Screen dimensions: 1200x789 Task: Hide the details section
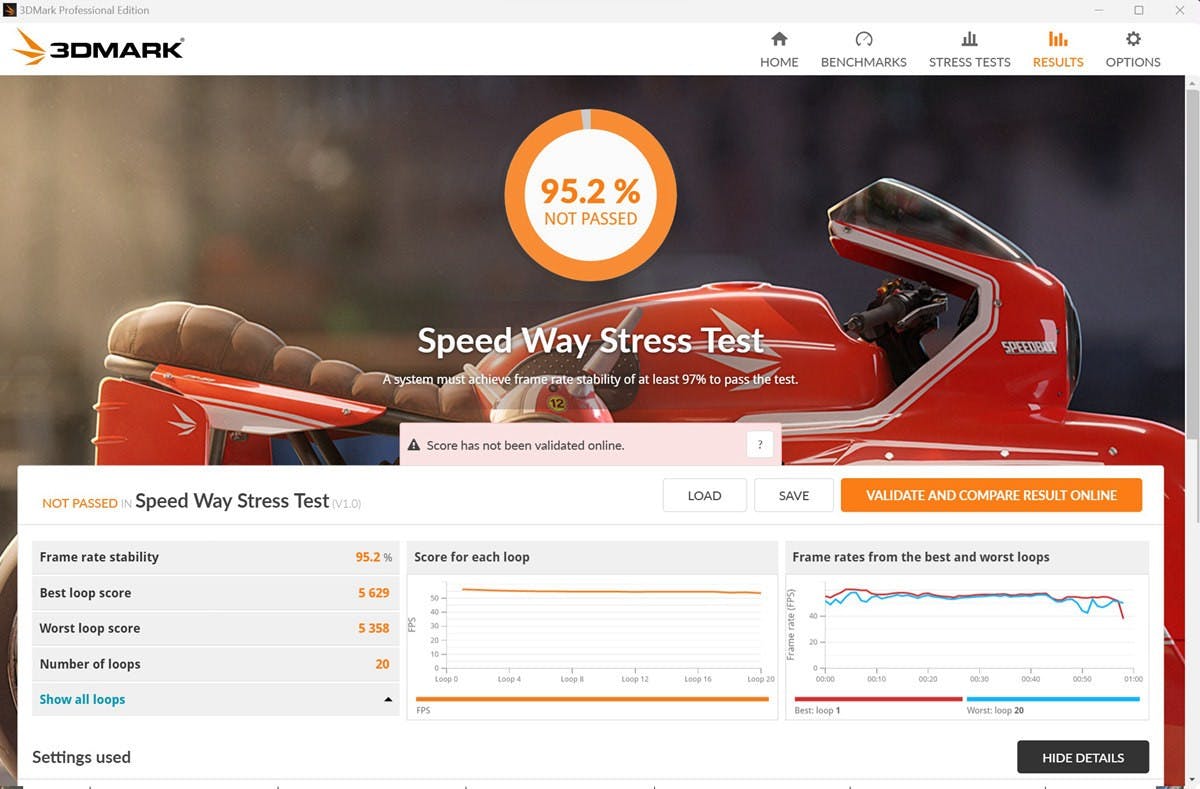point(1083,757)
